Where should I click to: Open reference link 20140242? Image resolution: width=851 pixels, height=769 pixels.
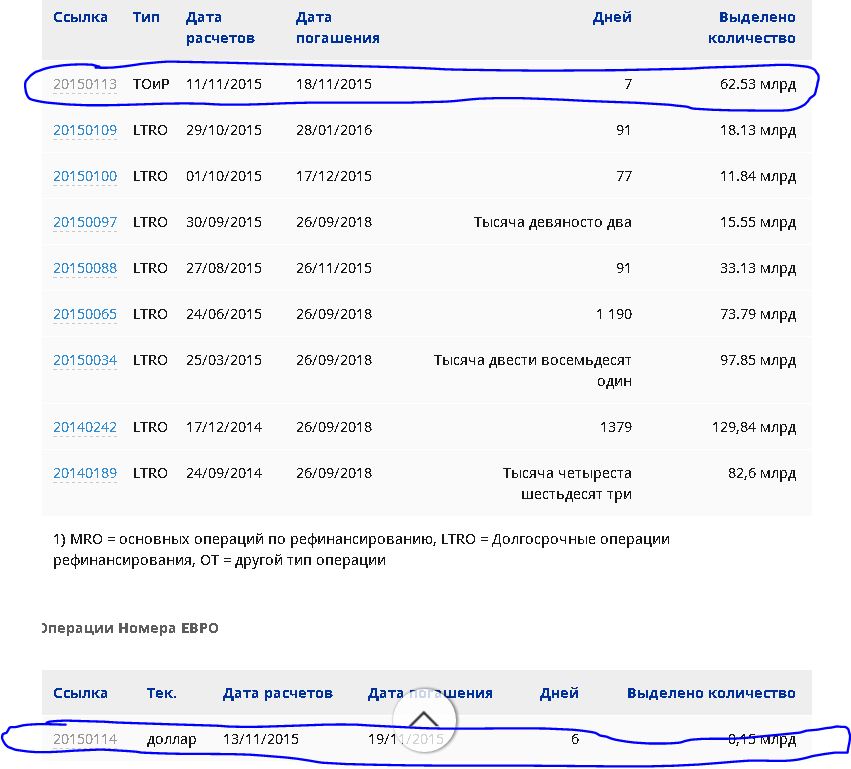click(x=85, y=428)
